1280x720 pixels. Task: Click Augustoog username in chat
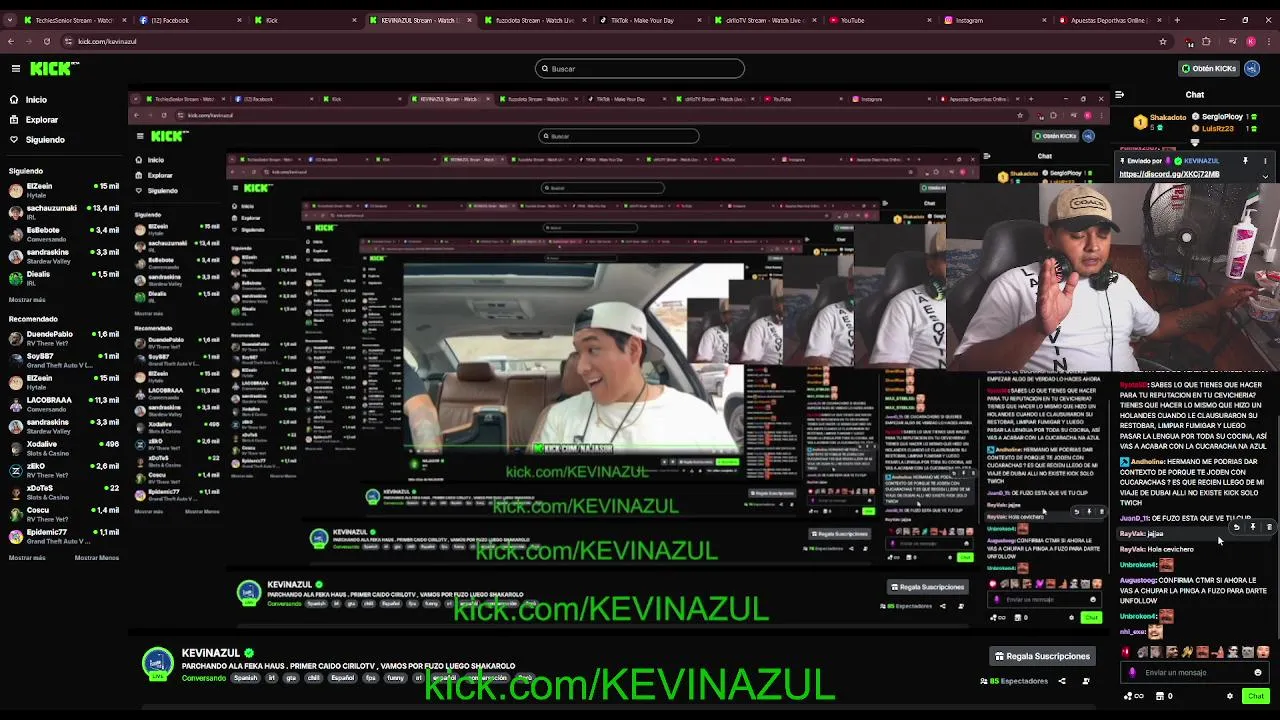coord(1138,581)
